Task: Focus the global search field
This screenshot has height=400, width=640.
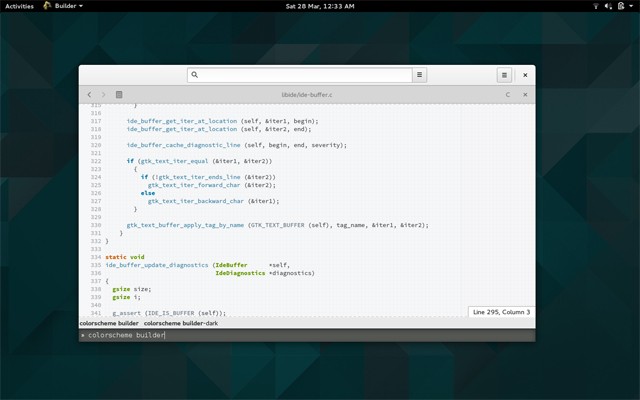Action: tap(300, 75)
